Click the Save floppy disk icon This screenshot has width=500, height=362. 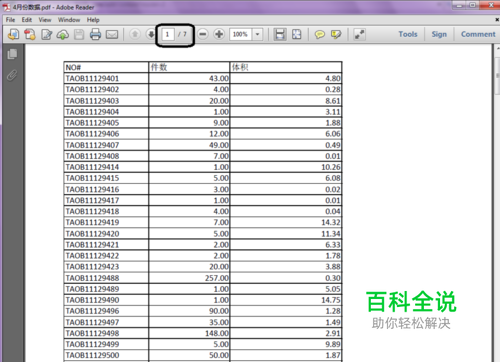pos(79,34)
